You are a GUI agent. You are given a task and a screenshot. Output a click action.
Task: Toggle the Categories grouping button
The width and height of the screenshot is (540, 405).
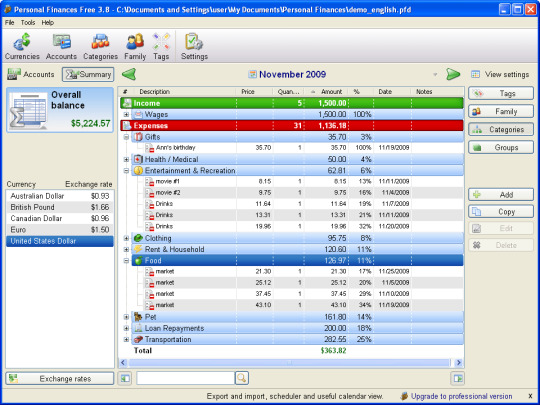501,129
